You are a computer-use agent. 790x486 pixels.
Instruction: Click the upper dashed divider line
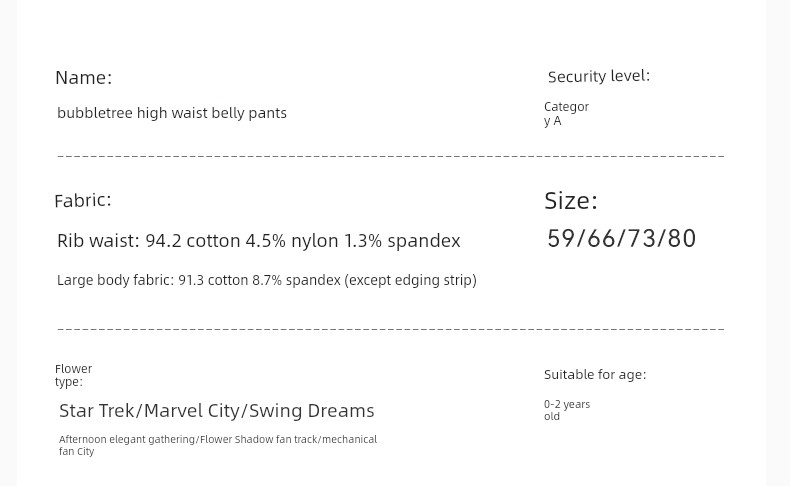(x=391, y=156)
